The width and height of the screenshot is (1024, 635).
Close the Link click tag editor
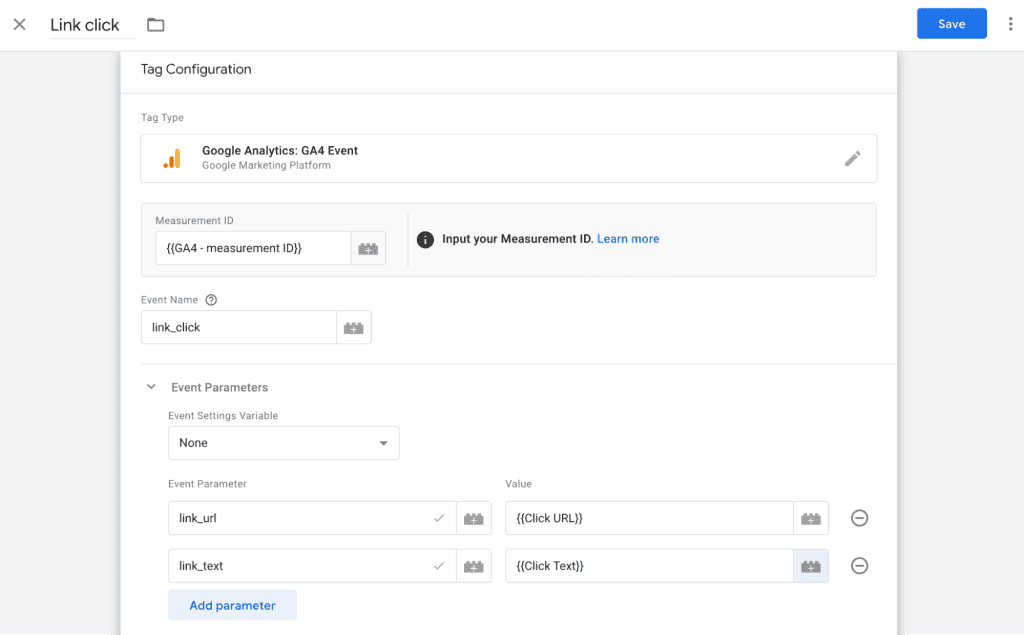(x=20, y=25)
